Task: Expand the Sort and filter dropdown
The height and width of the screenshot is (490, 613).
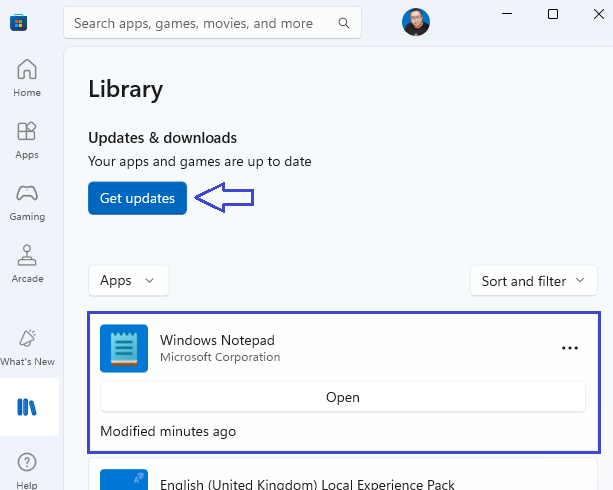Action: coord(533,281)
